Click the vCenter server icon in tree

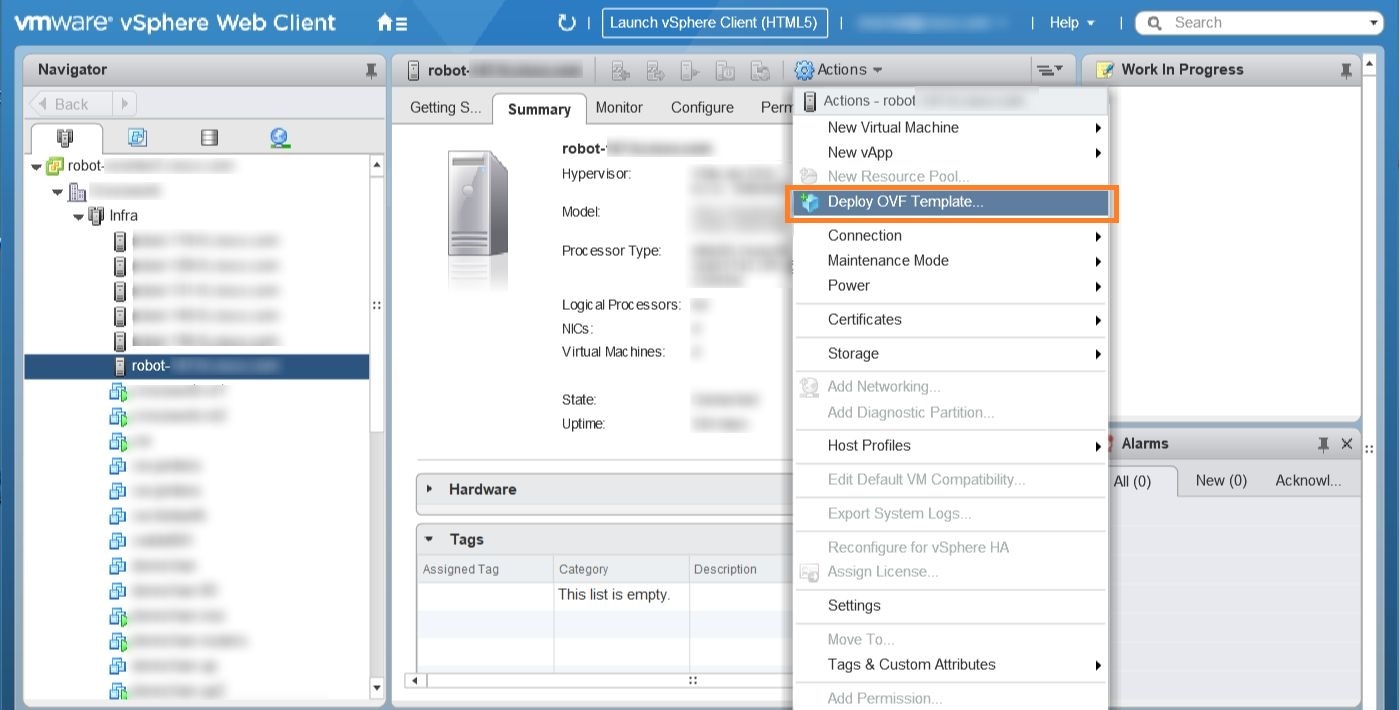pos(56,166)
